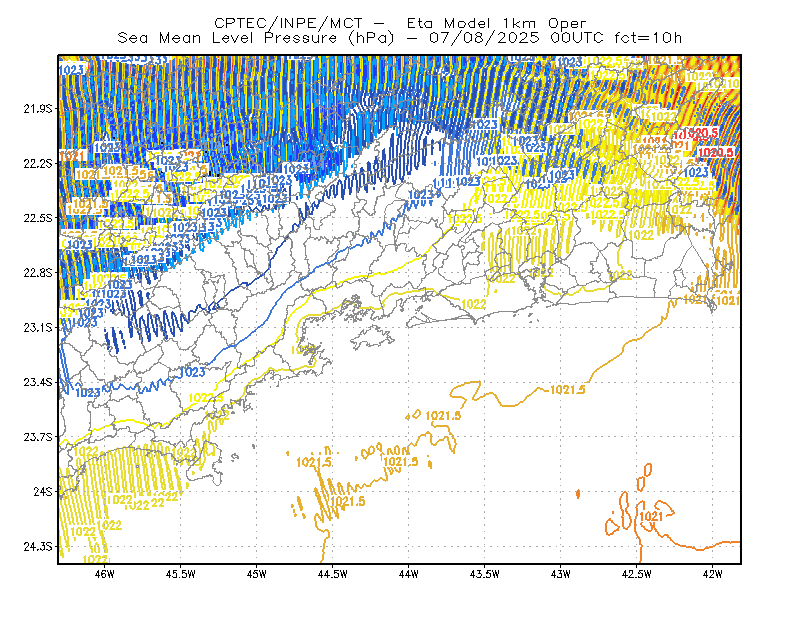Click the 1021.5 label near 43W
The height and width of the screenshot is (618, 800).
pyautogui.click(x=567, y=390)
